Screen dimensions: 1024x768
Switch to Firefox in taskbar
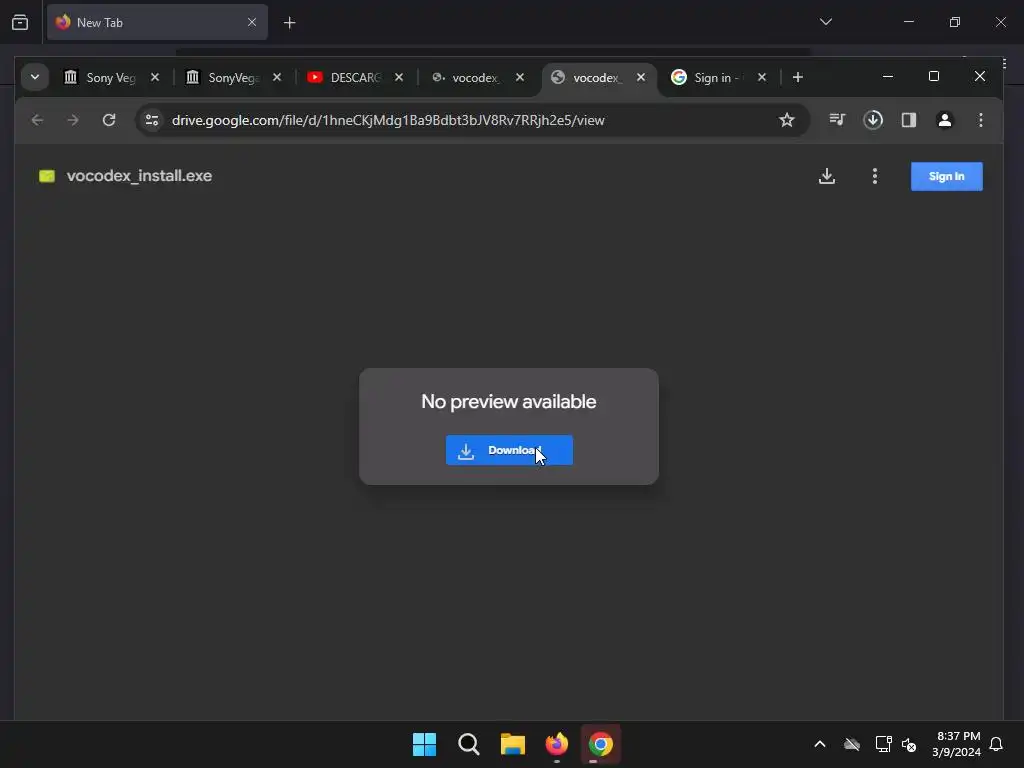556,744
